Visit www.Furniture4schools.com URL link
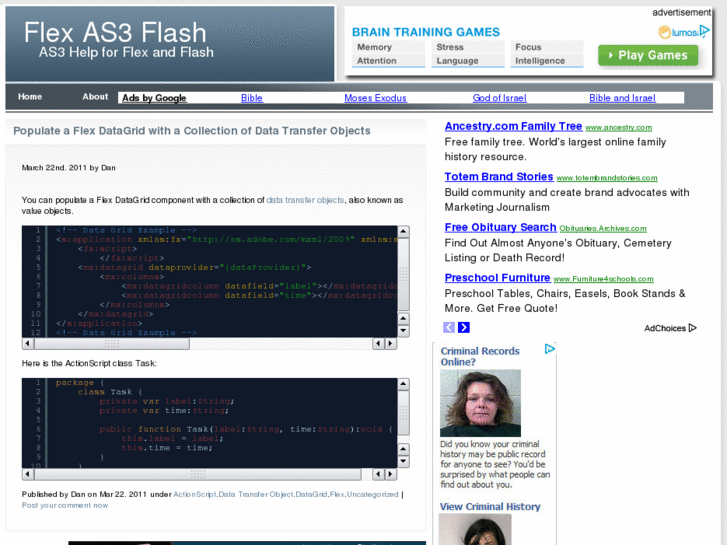 tap(603, 279)
